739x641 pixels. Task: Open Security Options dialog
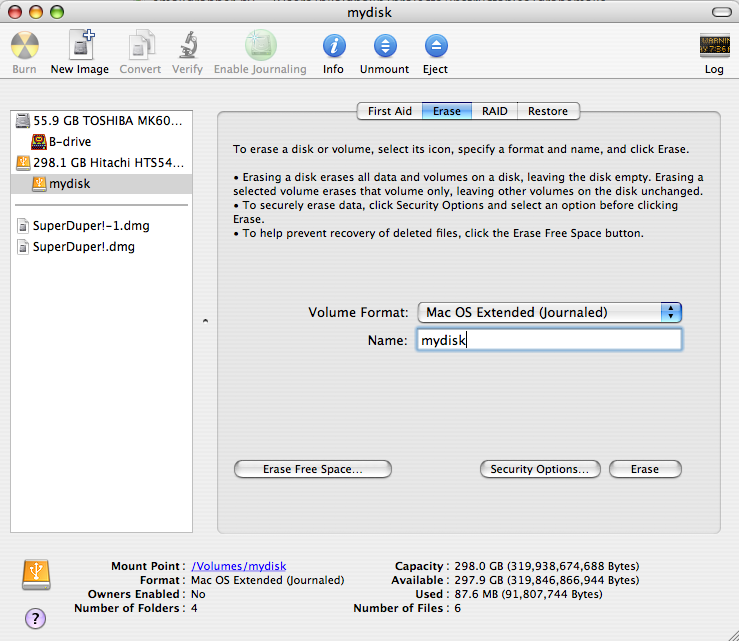540,469
